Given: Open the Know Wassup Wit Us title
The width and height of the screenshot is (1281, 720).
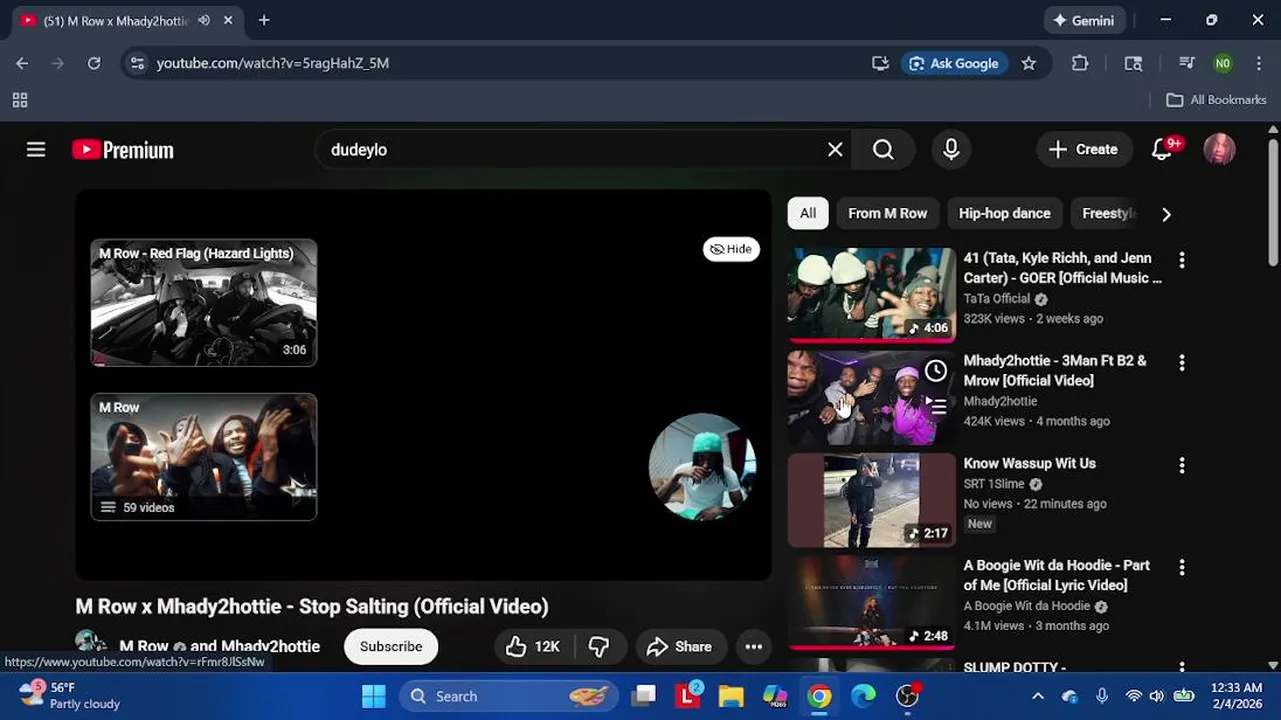Looking at the screenshot, I should pos(1029,463).
